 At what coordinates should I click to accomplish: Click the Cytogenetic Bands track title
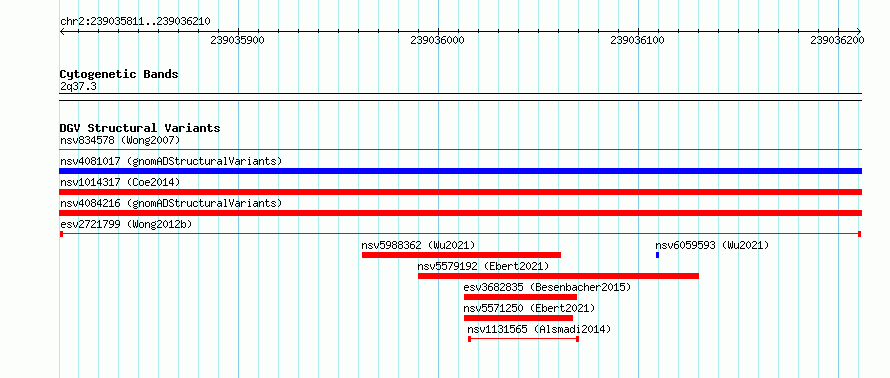[x=119, y=74]
